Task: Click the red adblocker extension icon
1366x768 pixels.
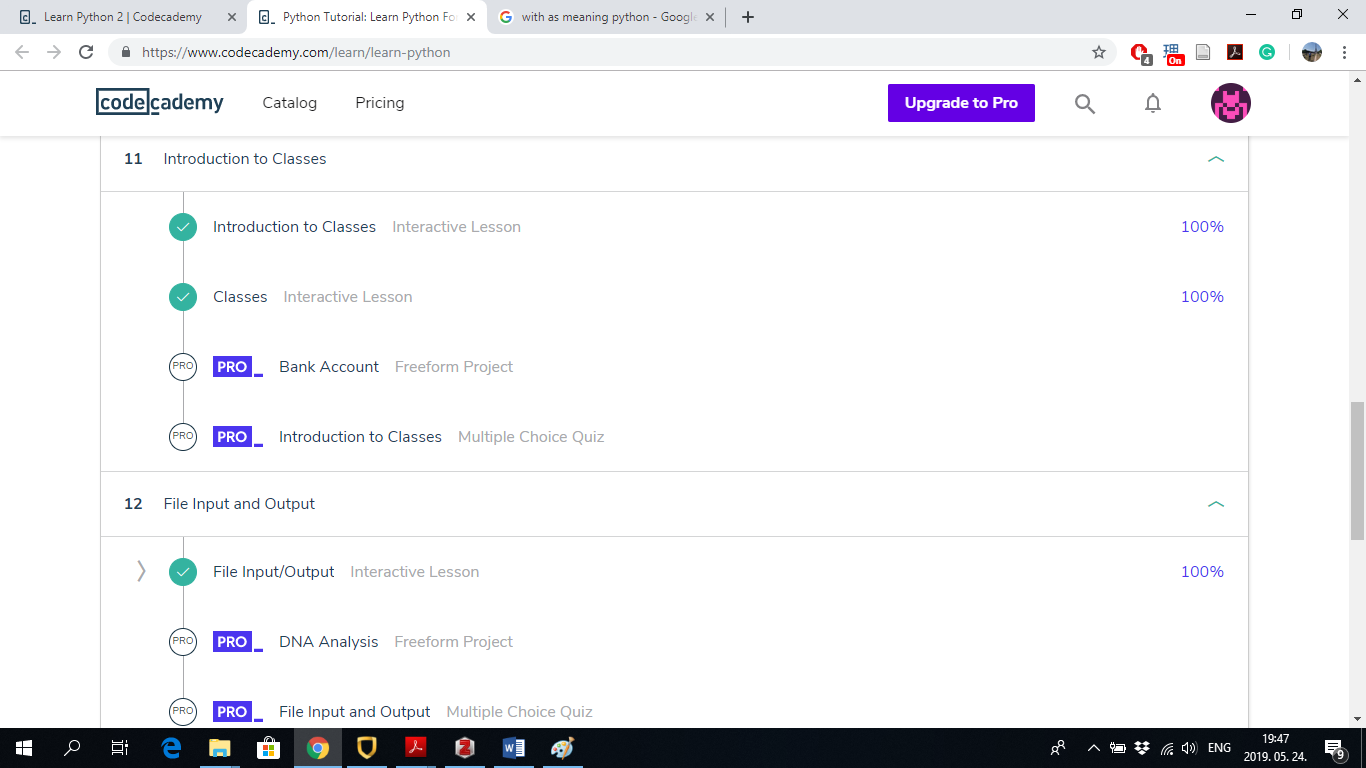Action: 1141,53
